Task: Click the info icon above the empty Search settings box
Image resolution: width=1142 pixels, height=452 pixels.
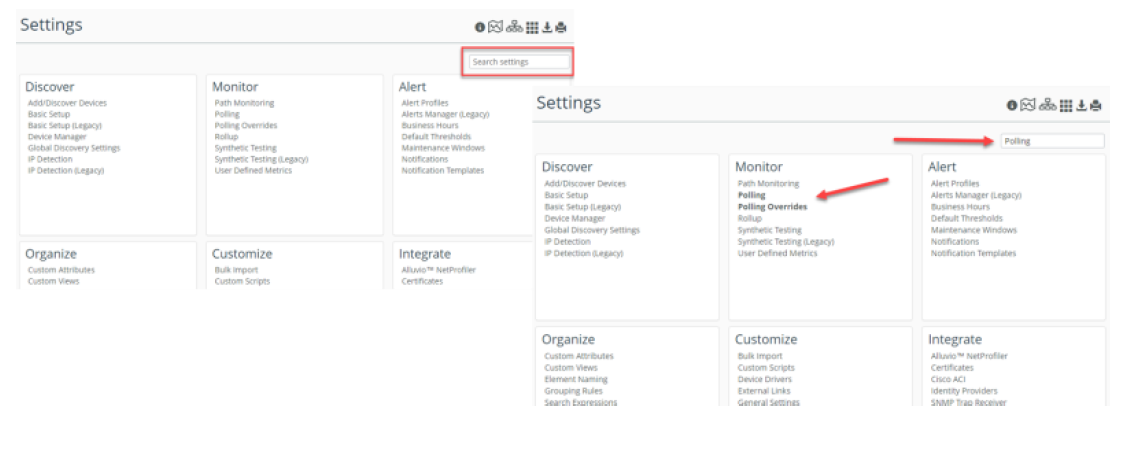Action: tap(479, 27)
